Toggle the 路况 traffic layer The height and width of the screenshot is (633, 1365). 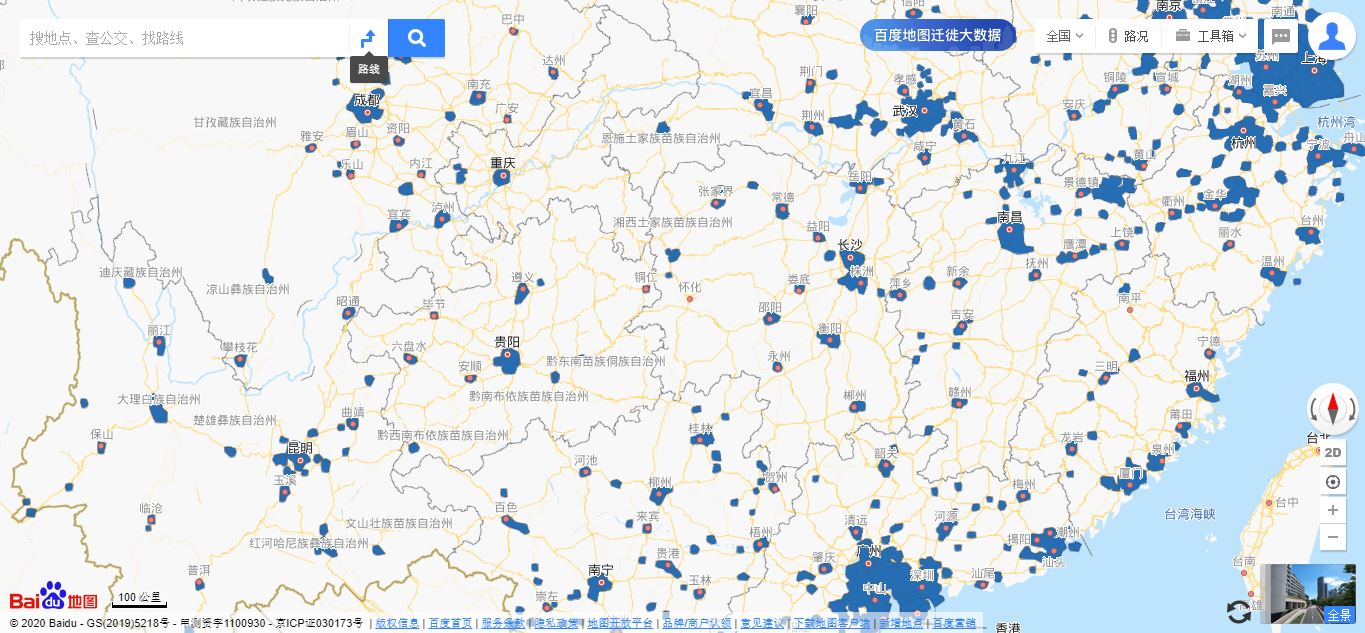tap(1128, 36)
